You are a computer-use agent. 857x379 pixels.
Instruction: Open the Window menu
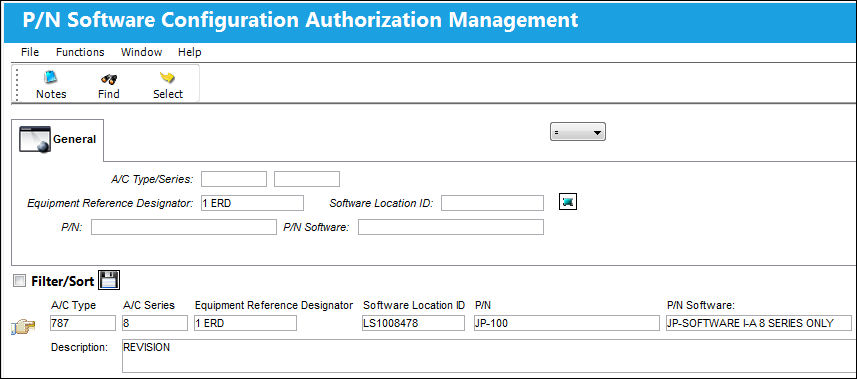coord(142,53)
